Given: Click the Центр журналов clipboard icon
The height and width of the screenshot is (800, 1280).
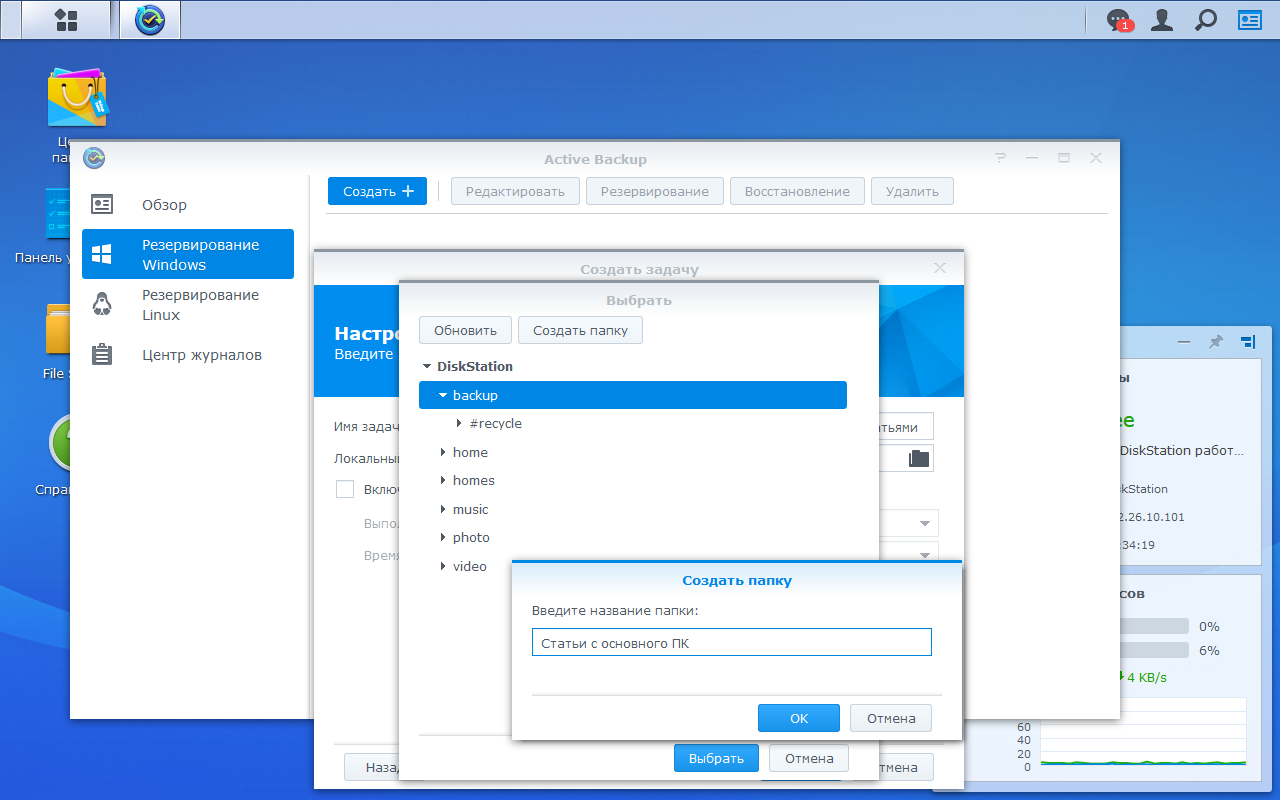Looking at the screenshot, I should (102, 355).
